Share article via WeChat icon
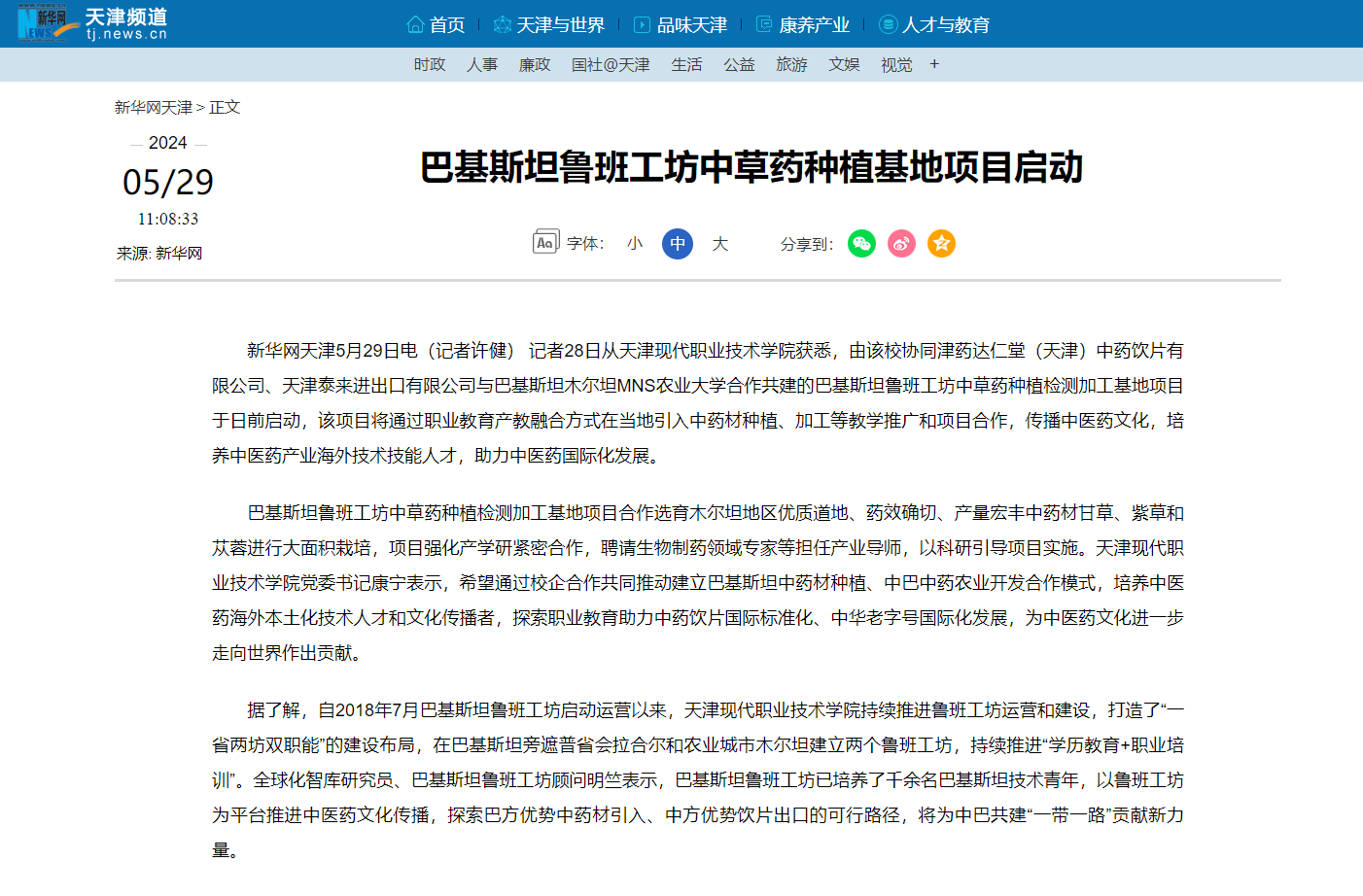This screenshot has height=896, width=1363. [x=861, y=243]
